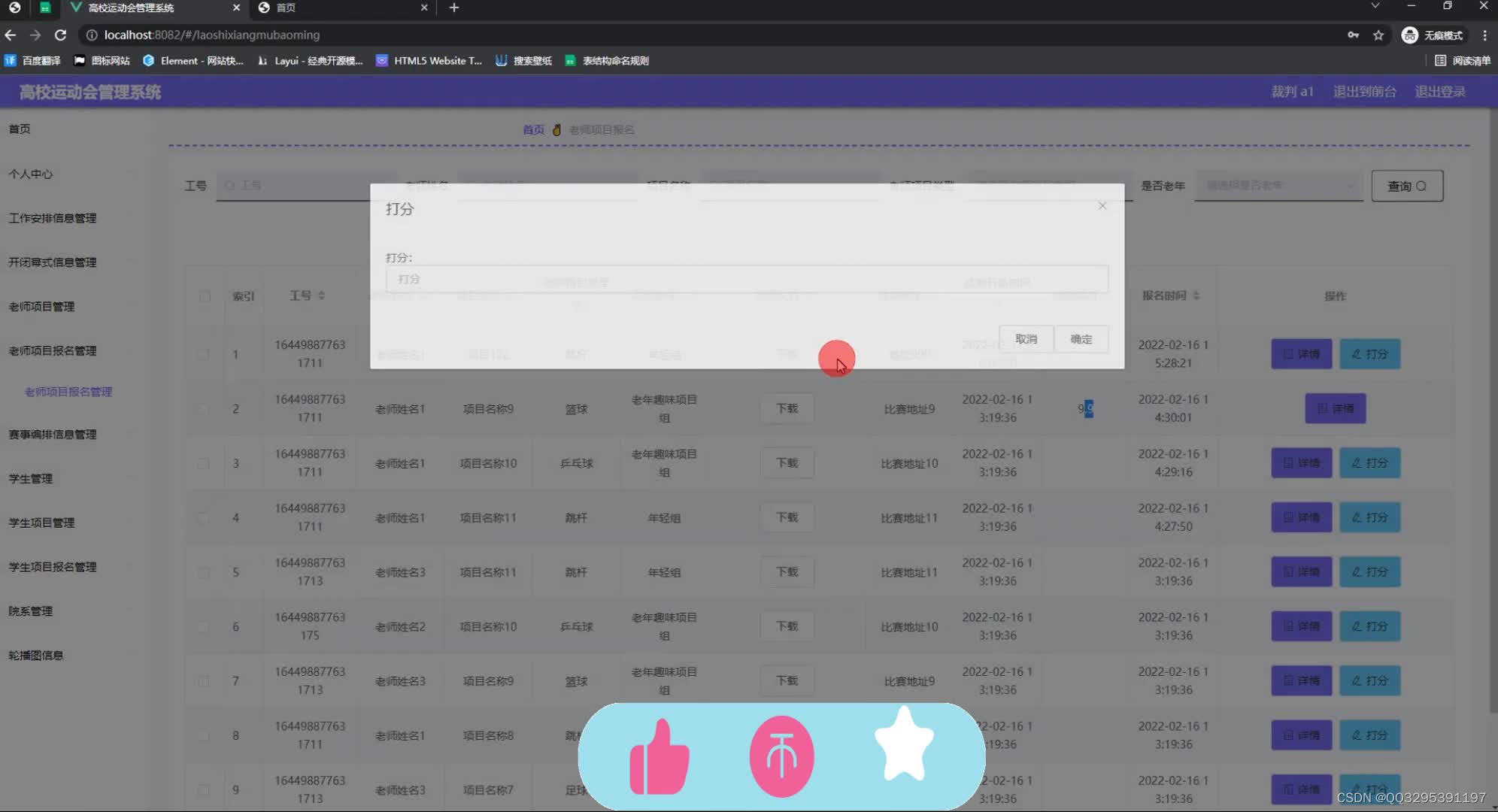The image size is (1498, 812).
Task: Click 首页 breadcrumb link
Action: [x=533, y=130]
